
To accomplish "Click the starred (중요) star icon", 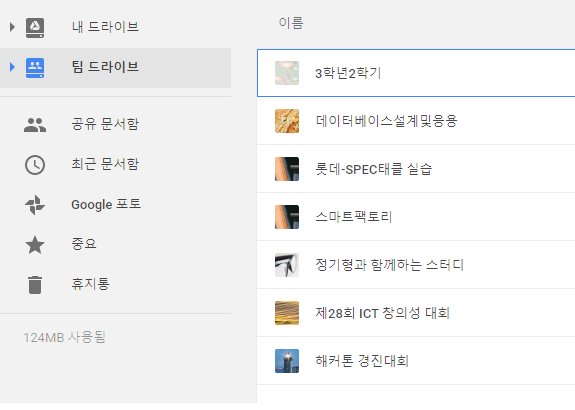I will tap(35, 245).
